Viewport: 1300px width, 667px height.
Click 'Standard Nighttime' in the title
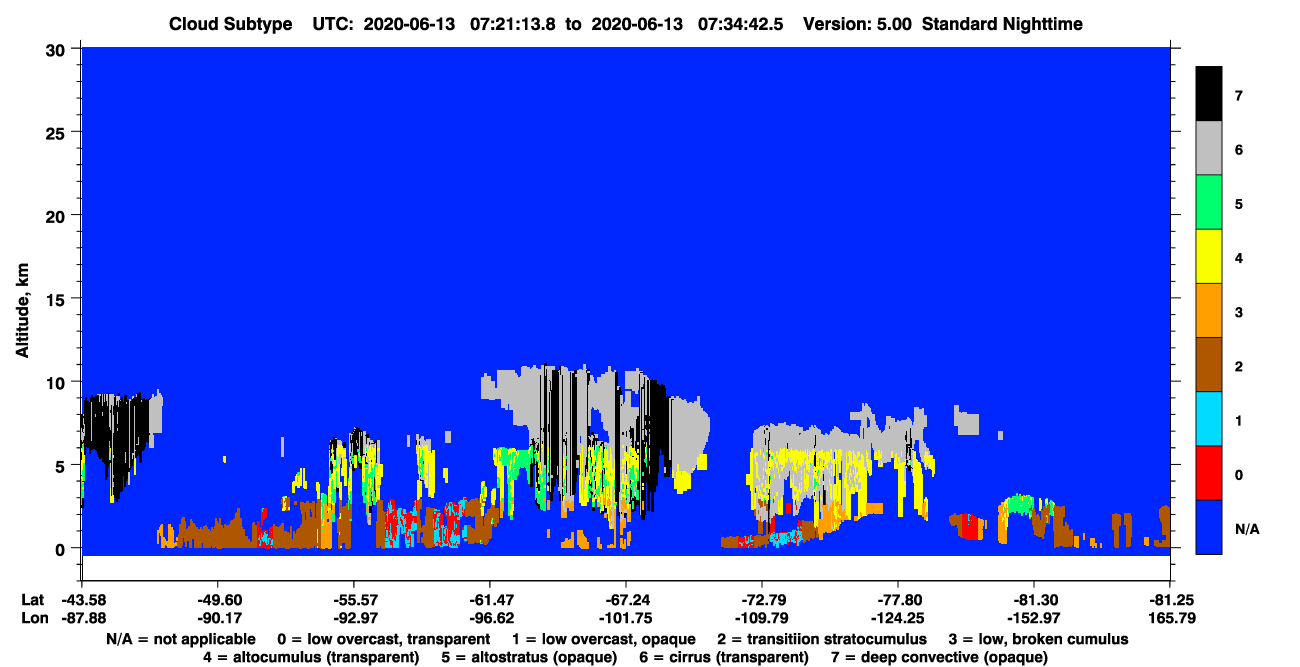click(x=1001, y=24)
